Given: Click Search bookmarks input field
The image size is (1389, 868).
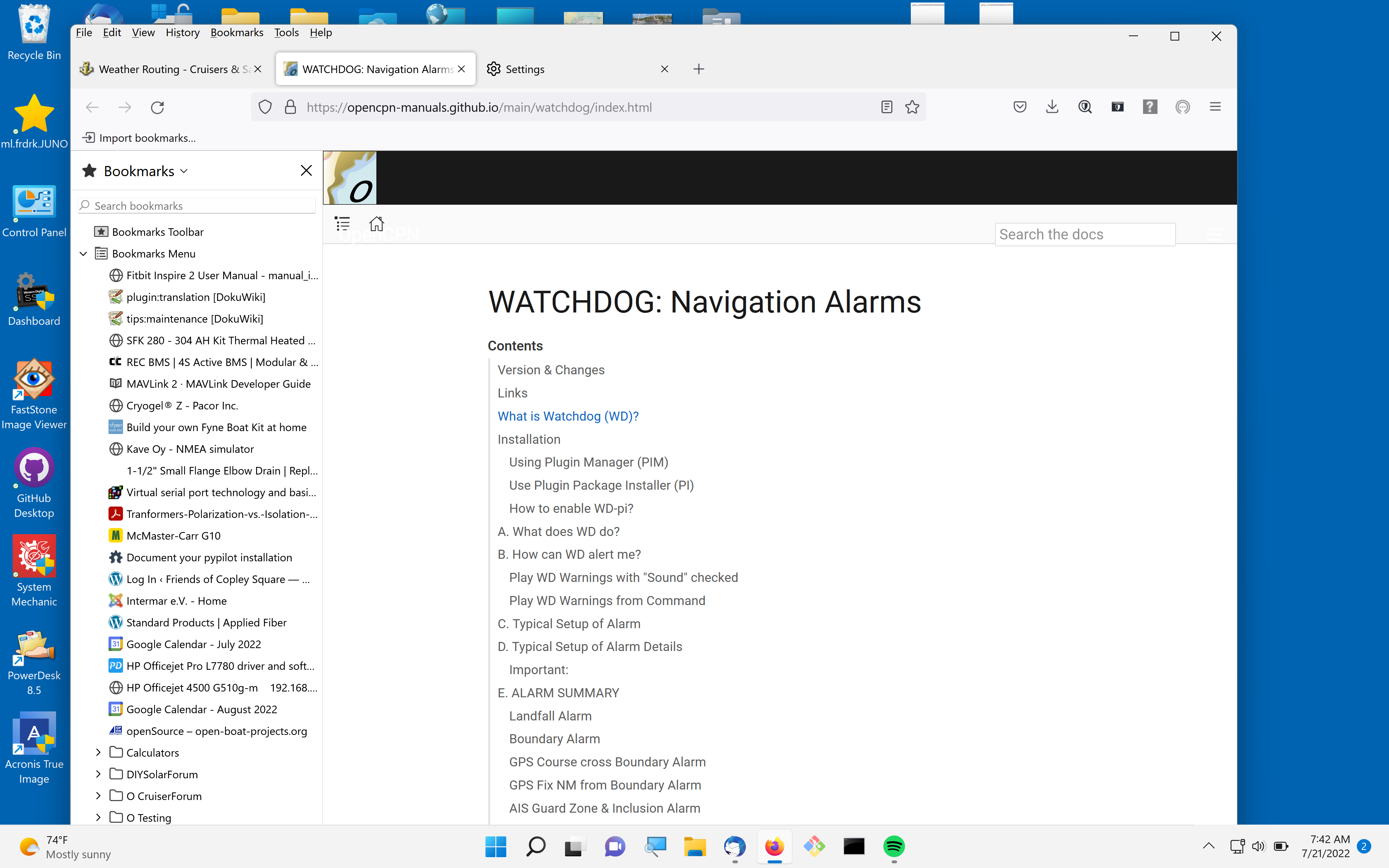Looking at the screenshot, I should point(197,205).
